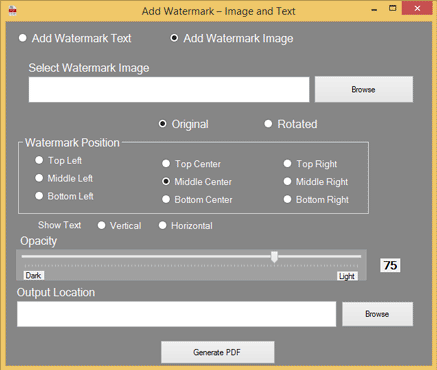This screenshot has height=370, width=437.
Task: Click the Output Location label
Action: pos(56,292)
